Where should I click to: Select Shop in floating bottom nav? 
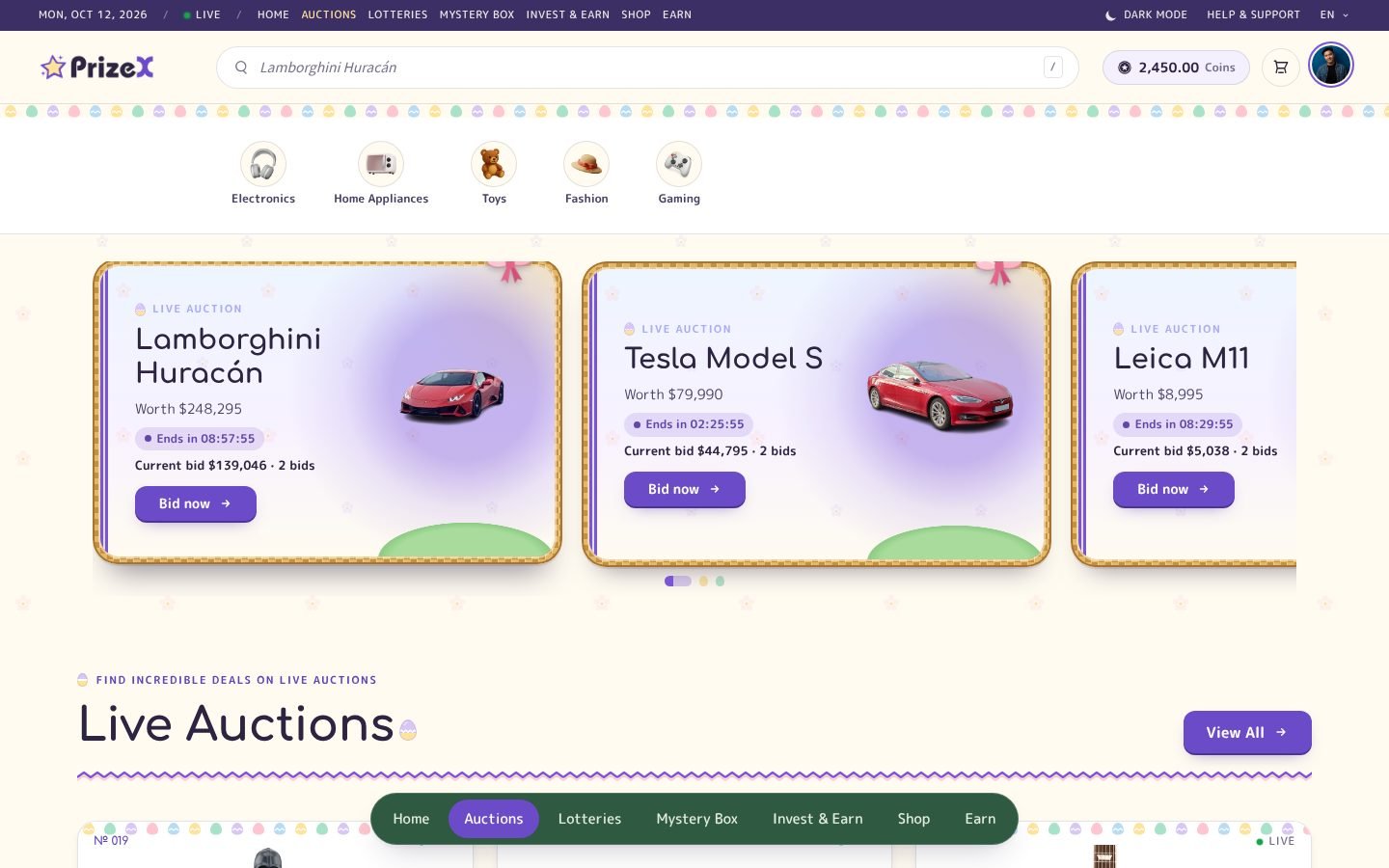[x=913, y=819]
